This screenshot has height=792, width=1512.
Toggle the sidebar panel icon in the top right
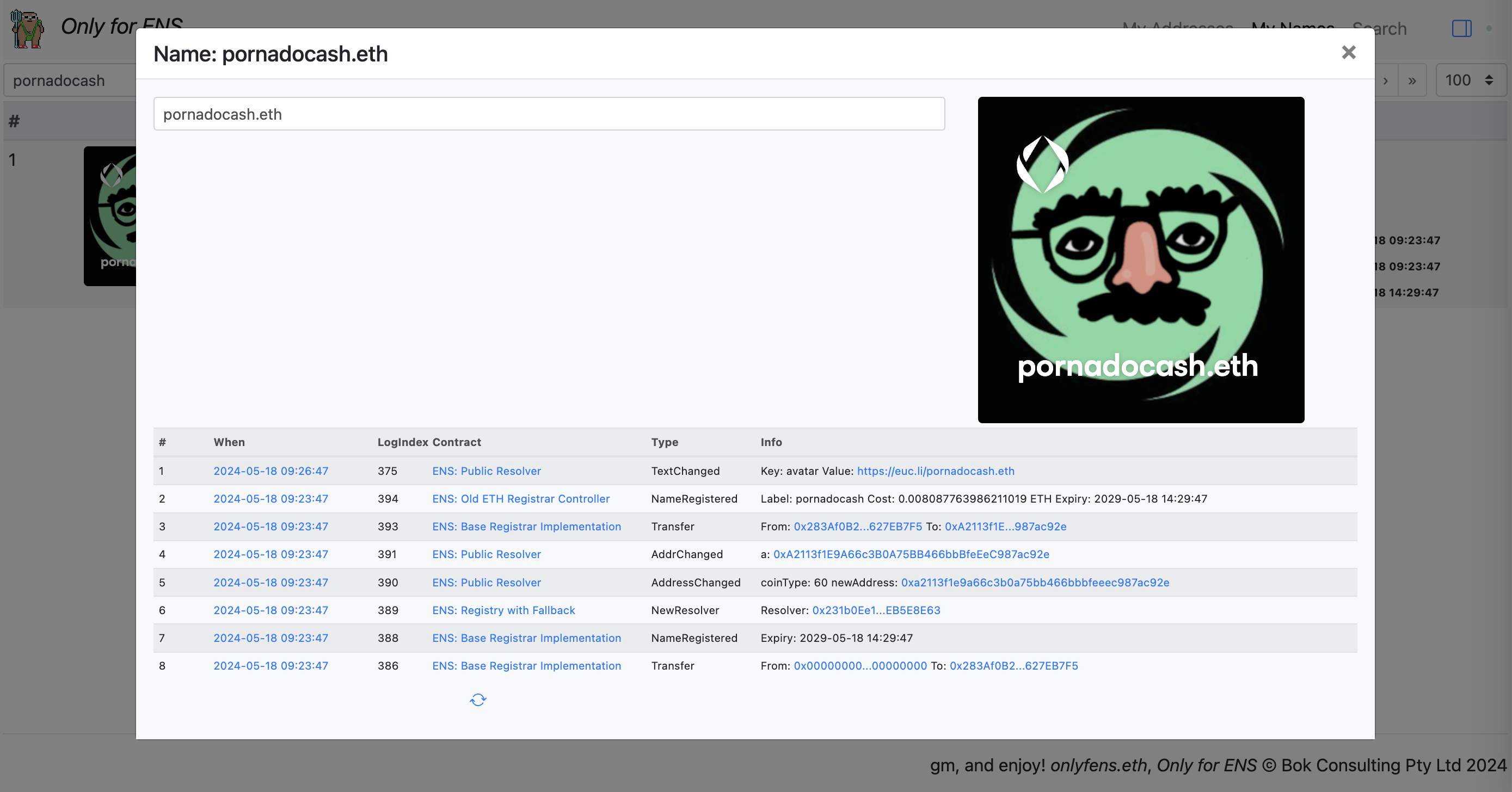[x=1461, y=28]
